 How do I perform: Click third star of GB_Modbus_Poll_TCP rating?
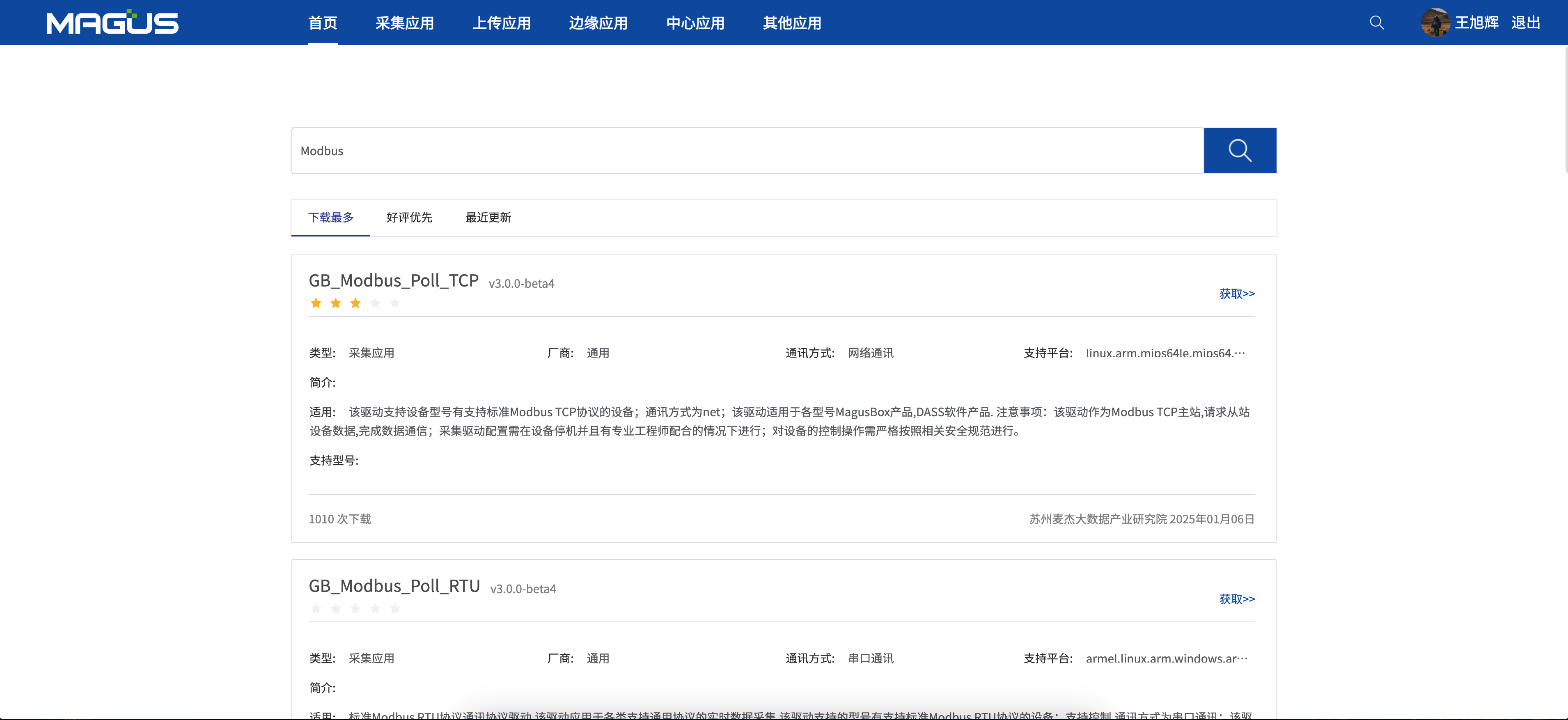(x=355, y=303)
